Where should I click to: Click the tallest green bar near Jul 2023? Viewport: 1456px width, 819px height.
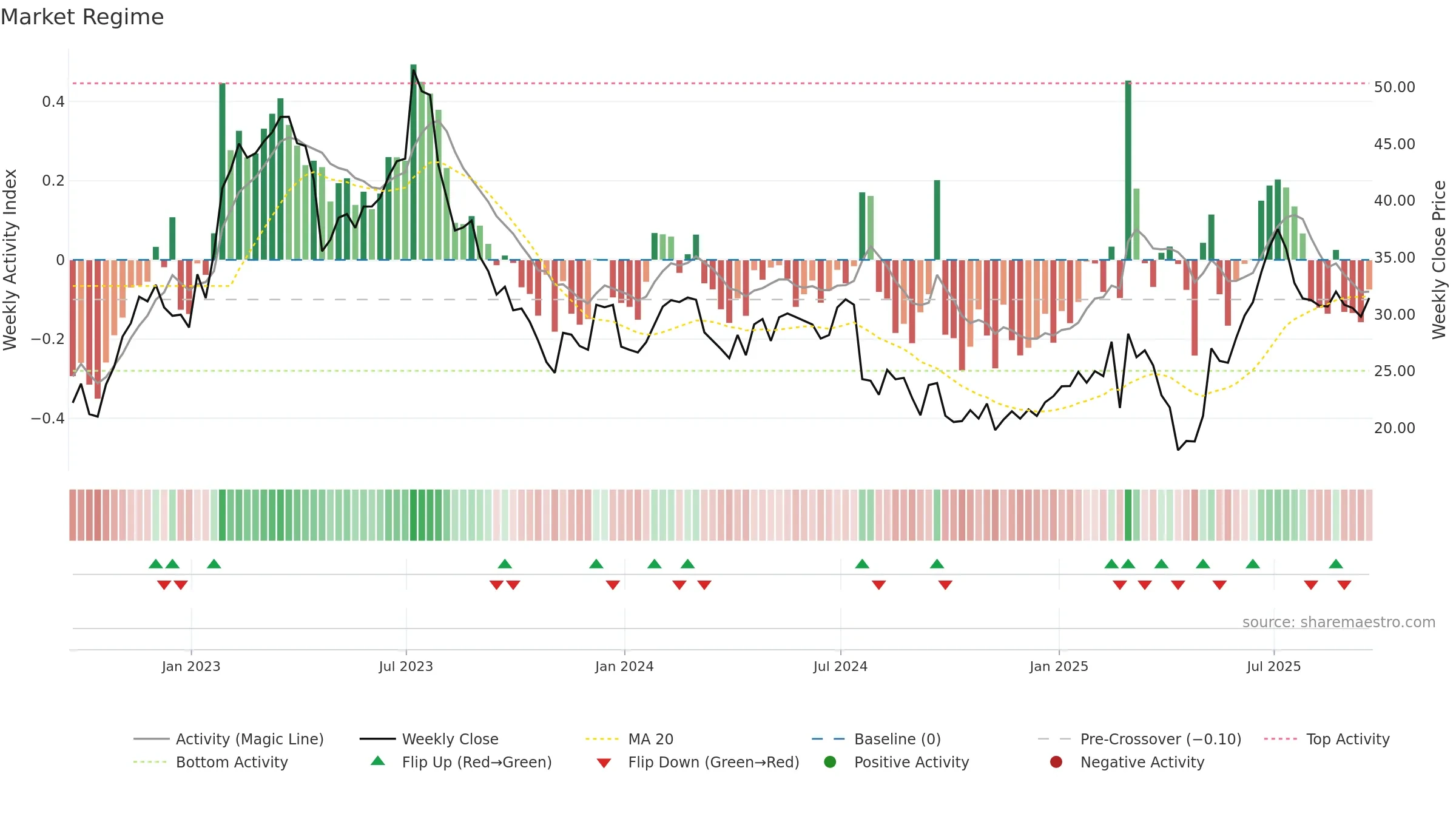pyautogui.click(x=414, y=162)
